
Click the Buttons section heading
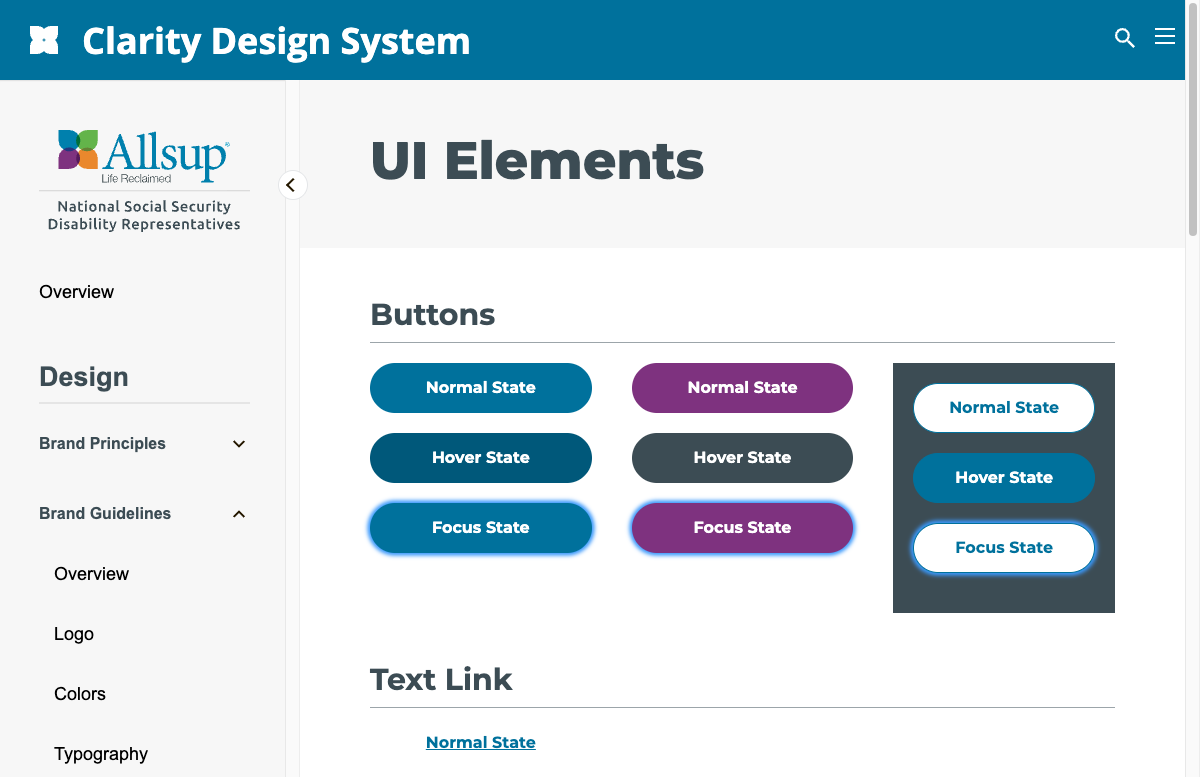coord(432,314)
